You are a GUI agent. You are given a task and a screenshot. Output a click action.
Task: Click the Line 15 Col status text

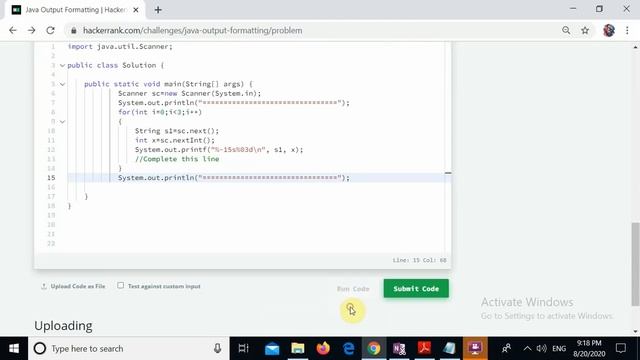point(419,260)
